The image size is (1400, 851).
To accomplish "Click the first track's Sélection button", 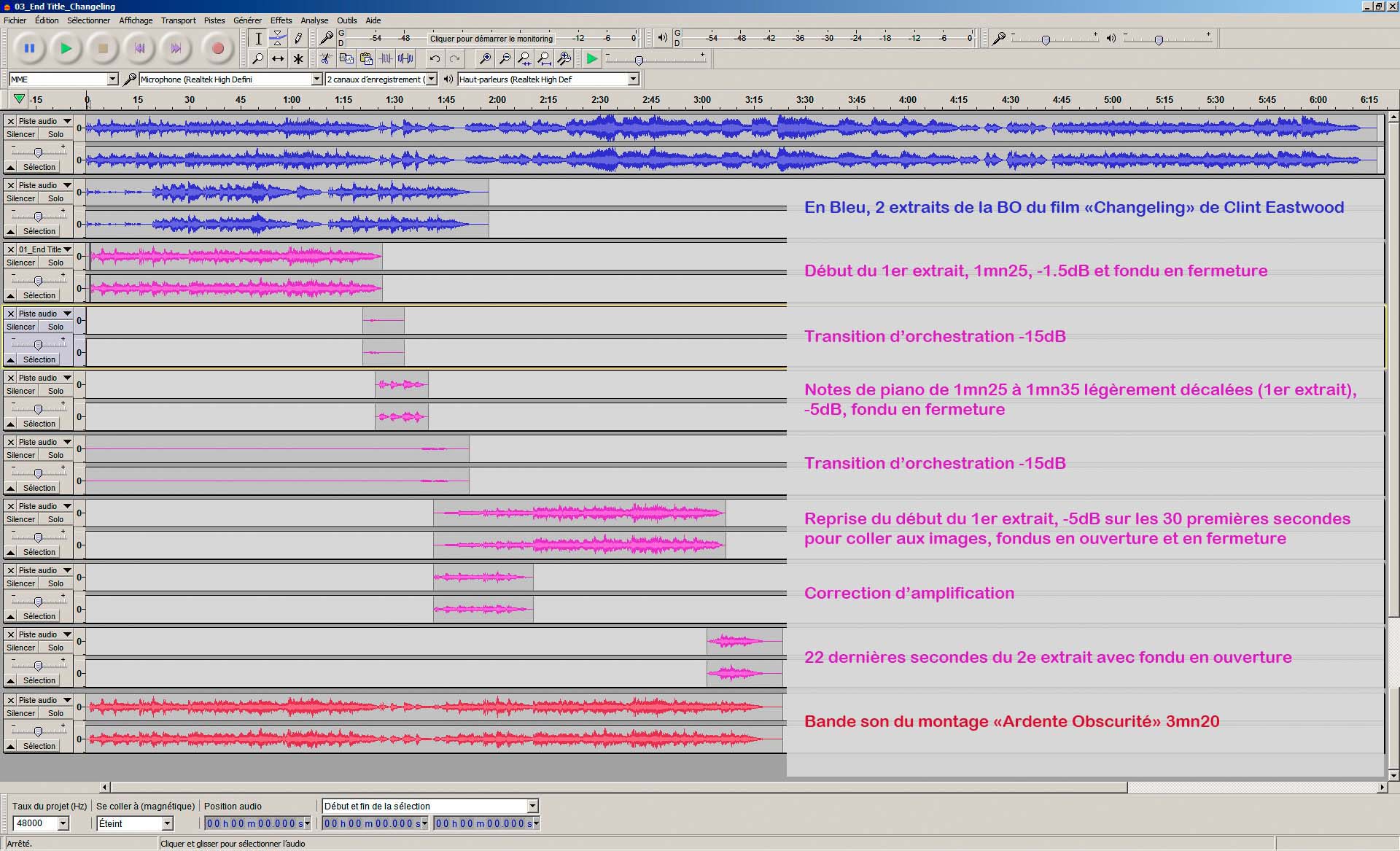I will coord(39,167).
